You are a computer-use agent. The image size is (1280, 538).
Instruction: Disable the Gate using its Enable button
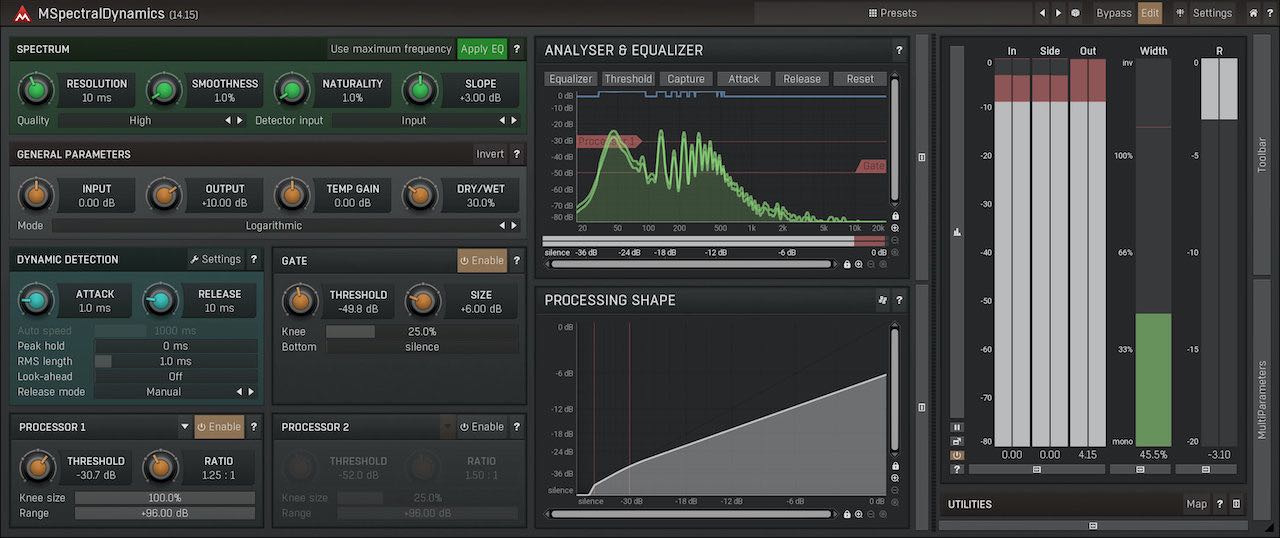click(482, 260)
